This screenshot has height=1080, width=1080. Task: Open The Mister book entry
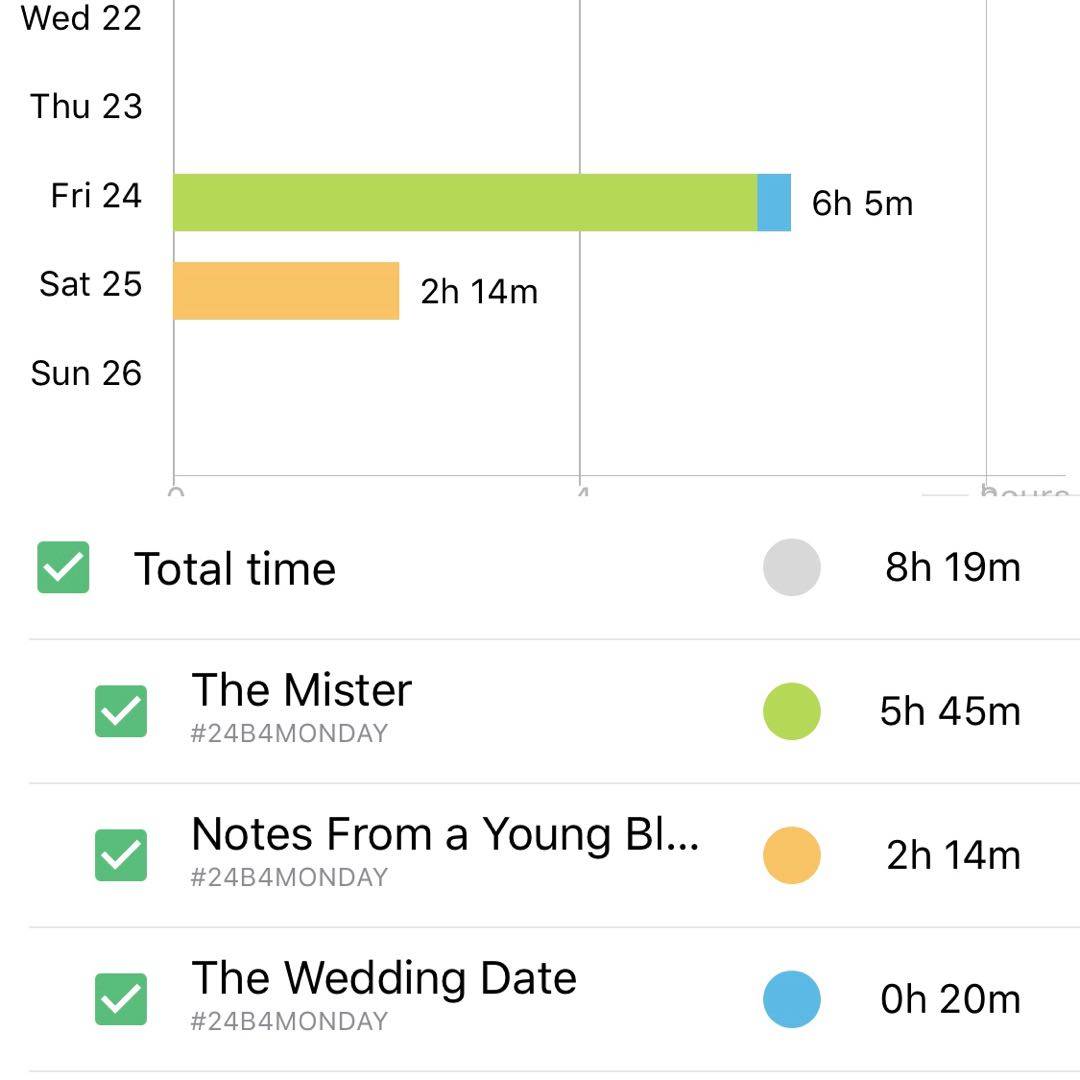pyautogui.click(x=301, y=690)
